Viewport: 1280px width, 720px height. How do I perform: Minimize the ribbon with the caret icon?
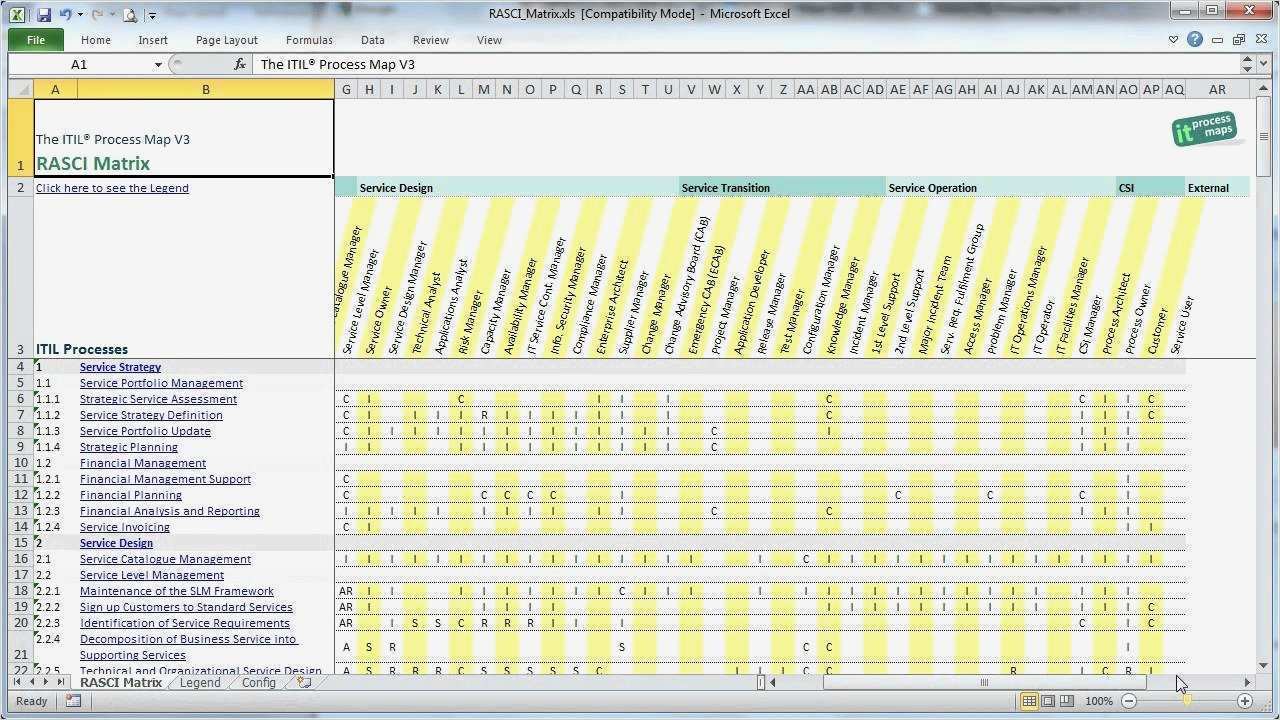(1174, 40)
